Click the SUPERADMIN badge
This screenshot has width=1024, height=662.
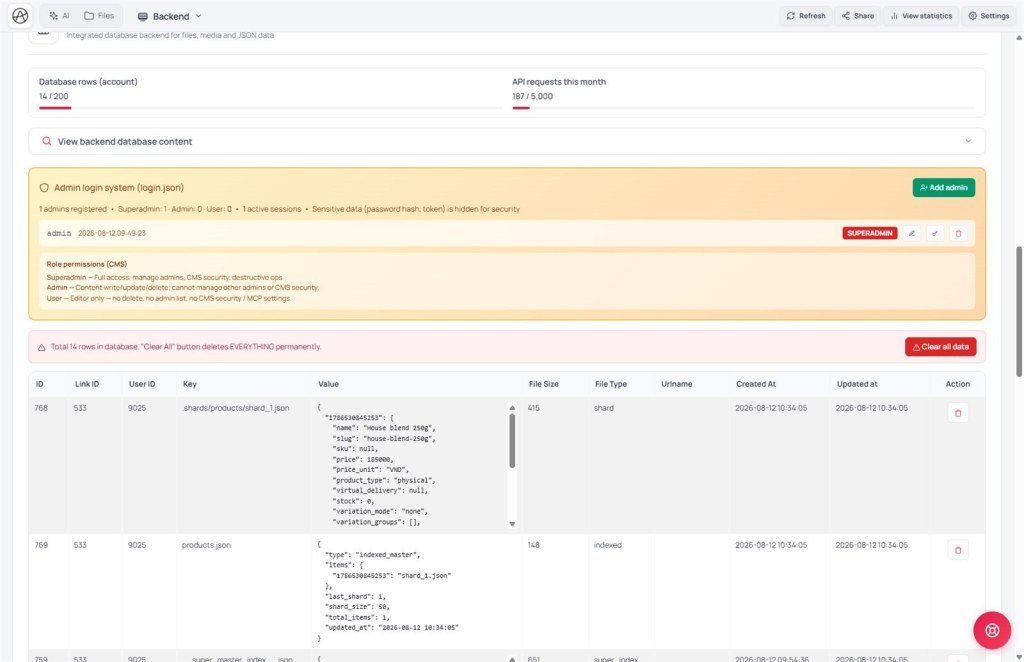[x=870, y=233]
